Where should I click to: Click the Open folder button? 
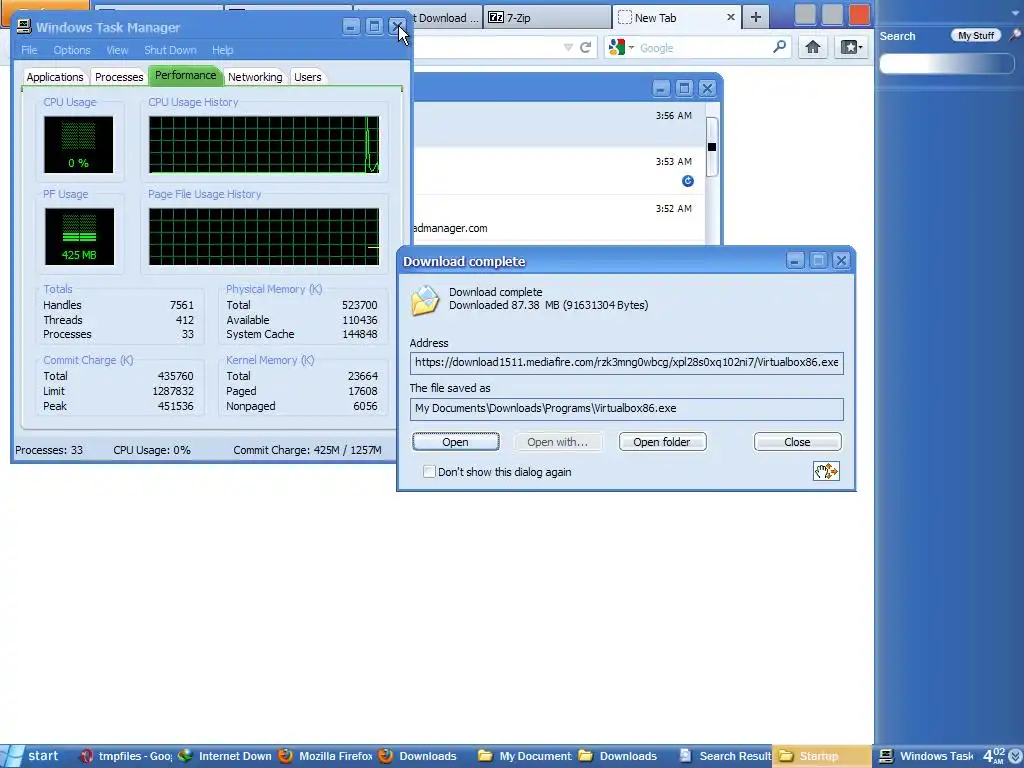click(662, 442)
